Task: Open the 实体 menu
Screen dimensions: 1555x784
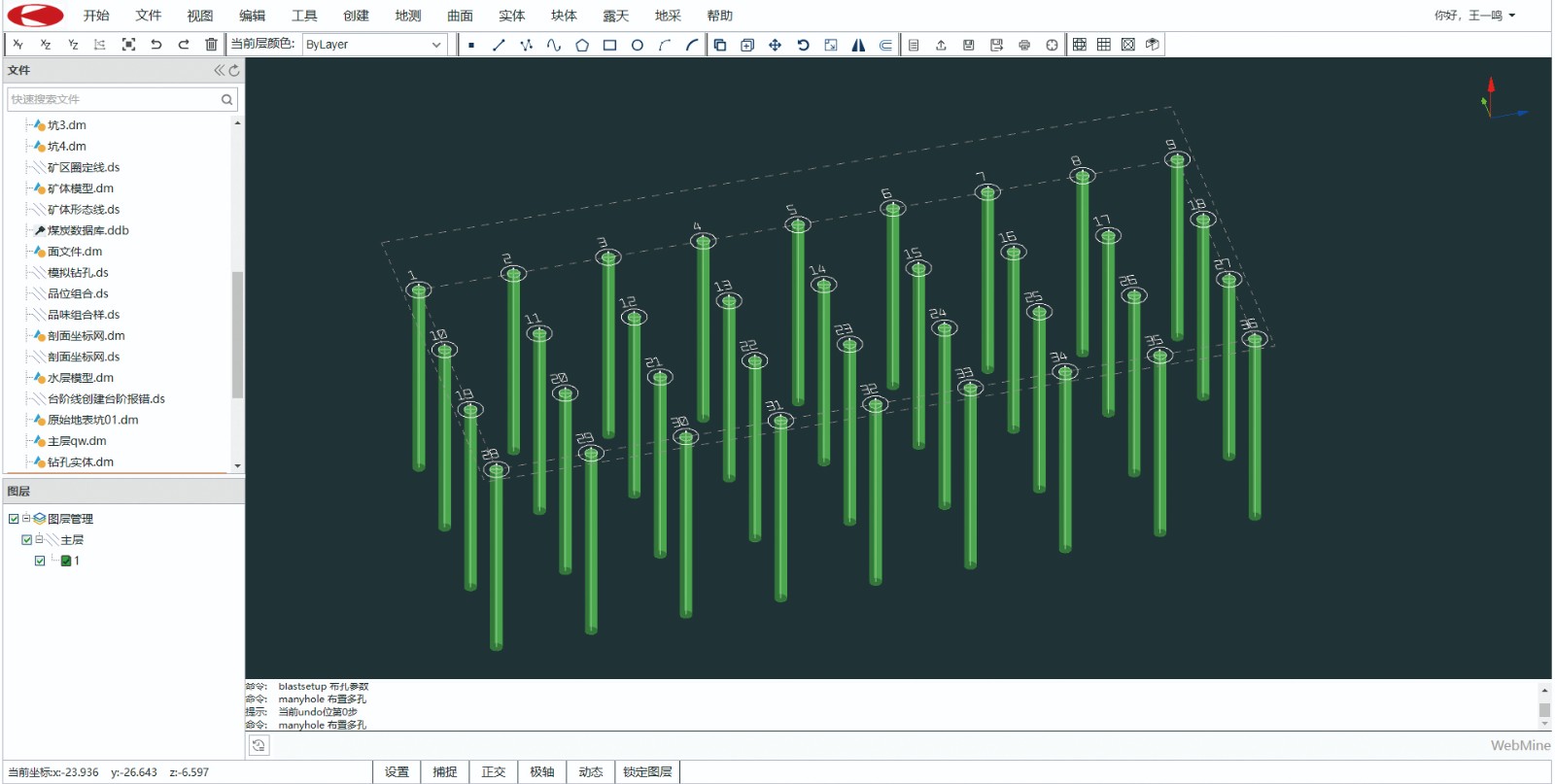Action: click(512, 16)
